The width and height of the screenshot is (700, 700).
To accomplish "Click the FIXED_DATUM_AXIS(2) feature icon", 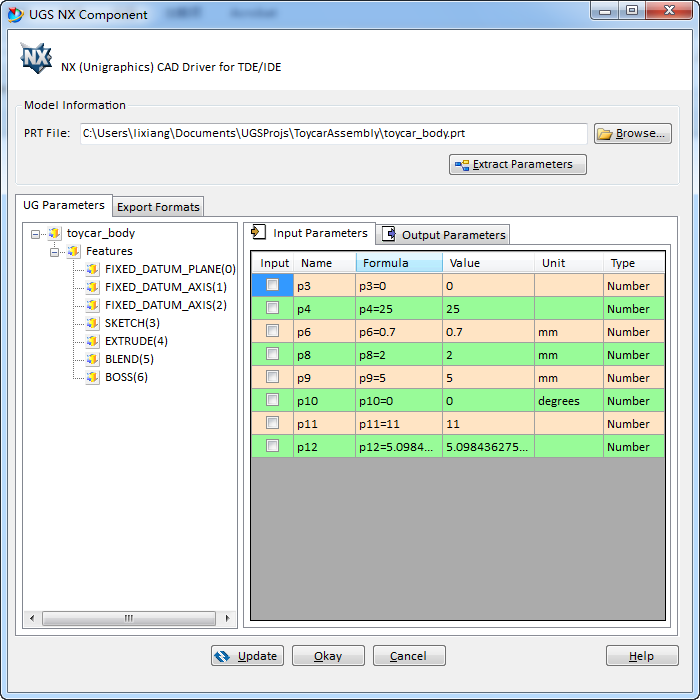I will coord(92,305).
